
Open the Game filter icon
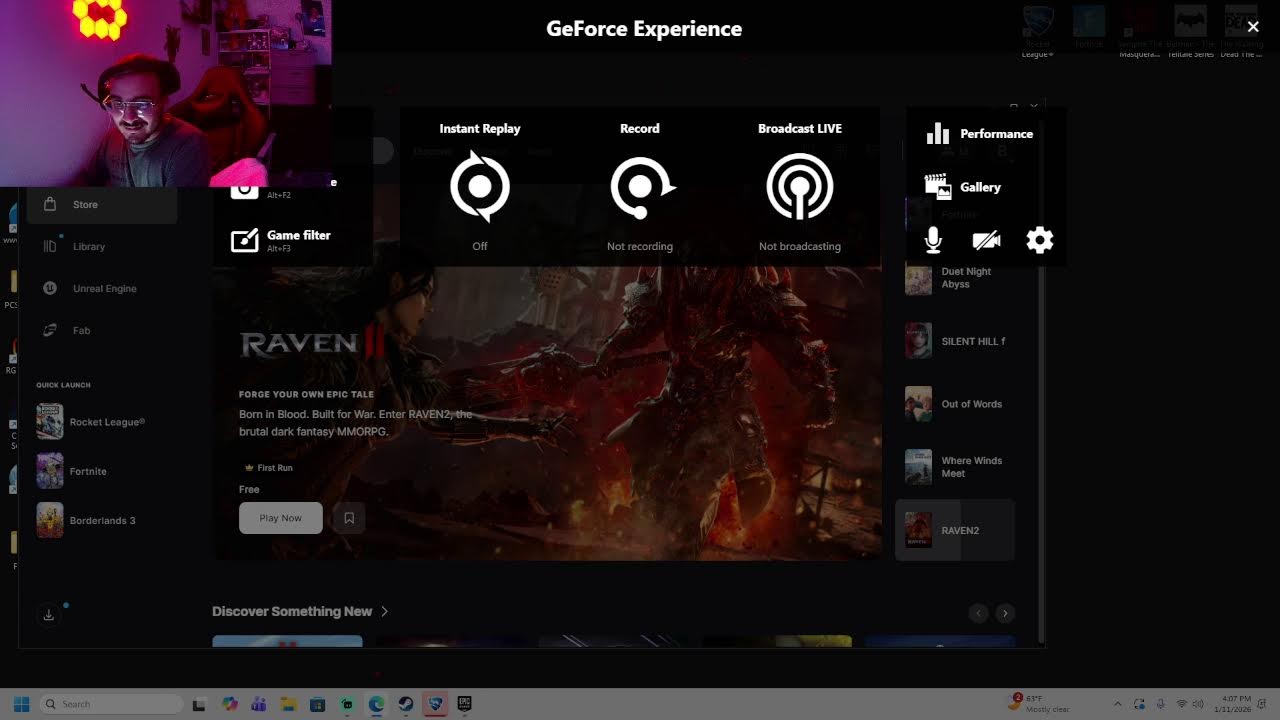pos(245,240)
